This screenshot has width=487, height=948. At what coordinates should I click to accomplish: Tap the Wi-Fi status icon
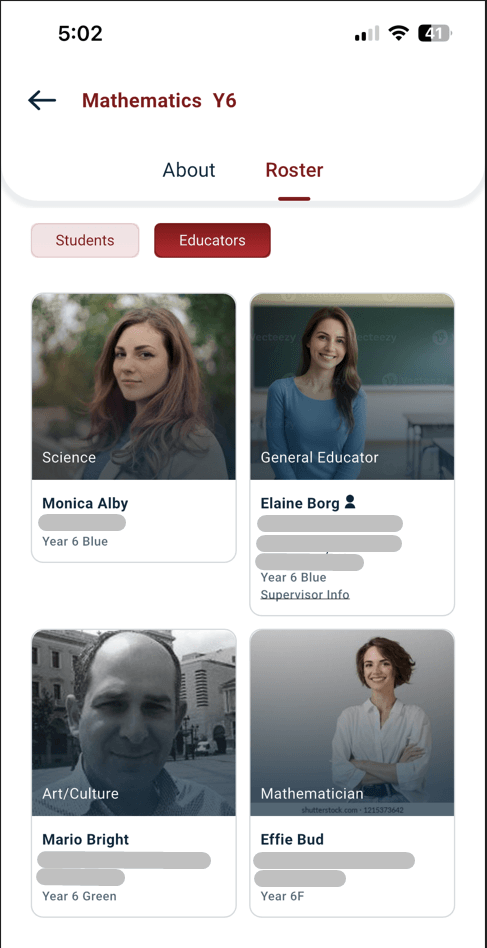398,34
